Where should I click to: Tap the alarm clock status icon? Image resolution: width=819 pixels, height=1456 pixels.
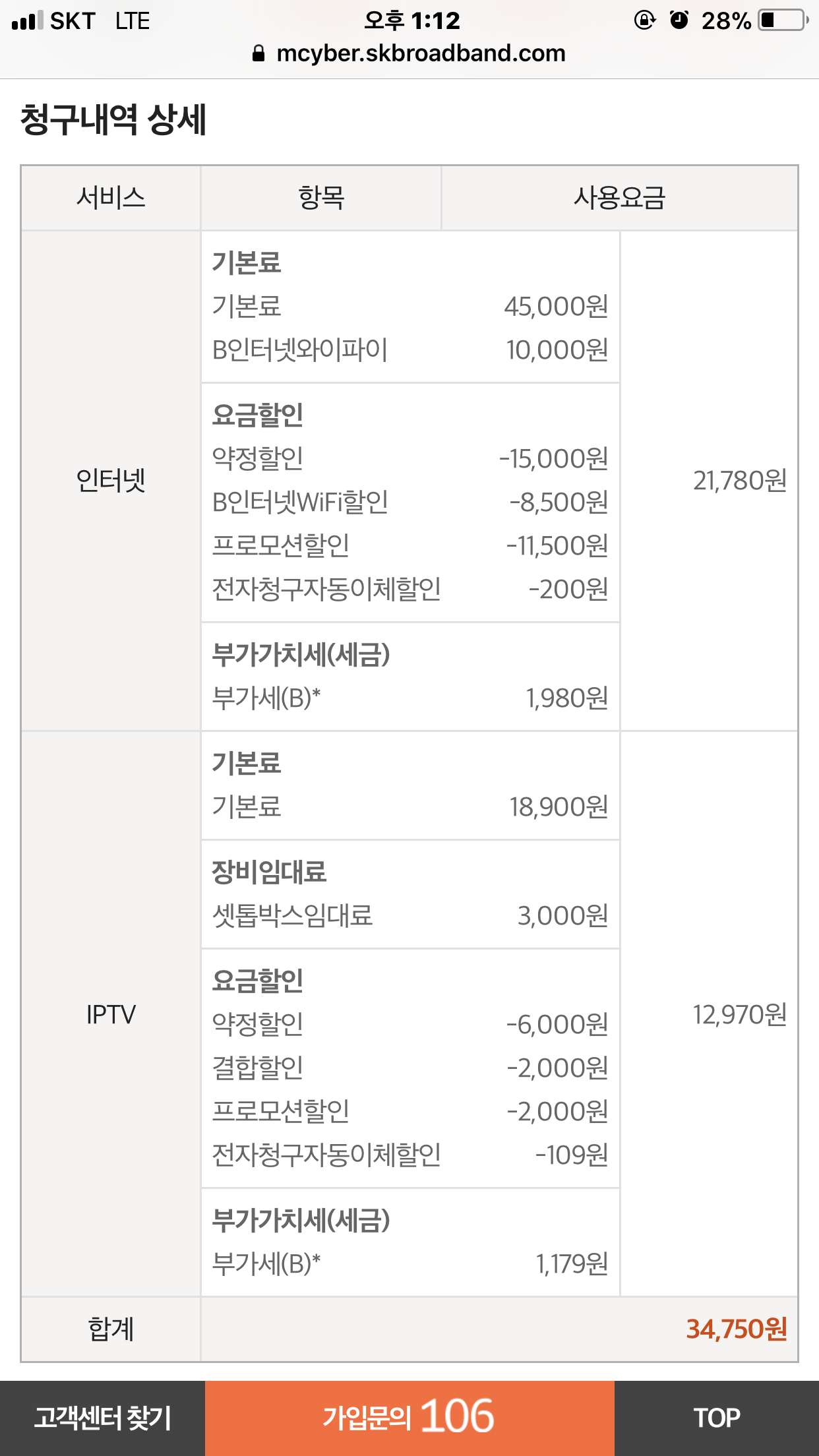(679, 20)
